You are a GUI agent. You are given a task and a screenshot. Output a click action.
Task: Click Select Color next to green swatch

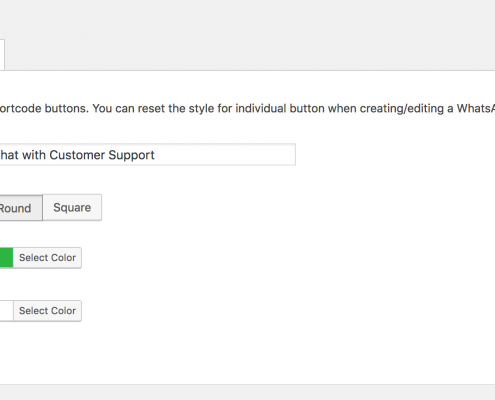pos(47,258)
